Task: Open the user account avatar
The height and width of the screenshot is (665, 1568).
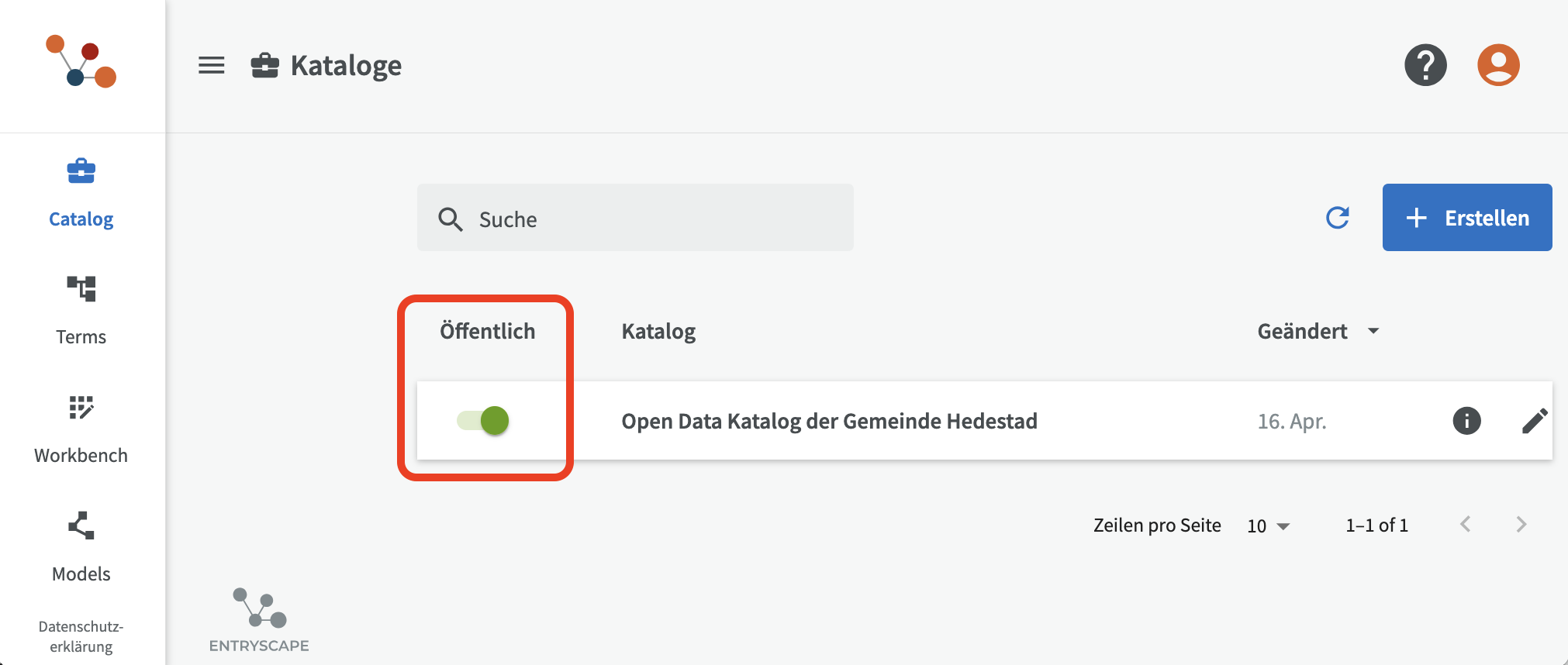Action: click(x=1498, y=65)
